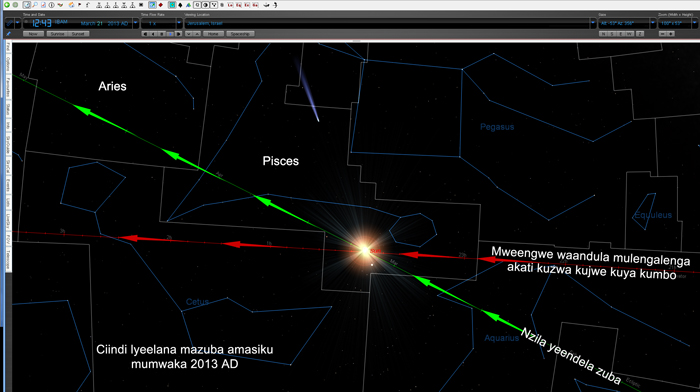Viewport: 700px width, 392px height.
Task: Open the Status side tab
Action: 8,110
